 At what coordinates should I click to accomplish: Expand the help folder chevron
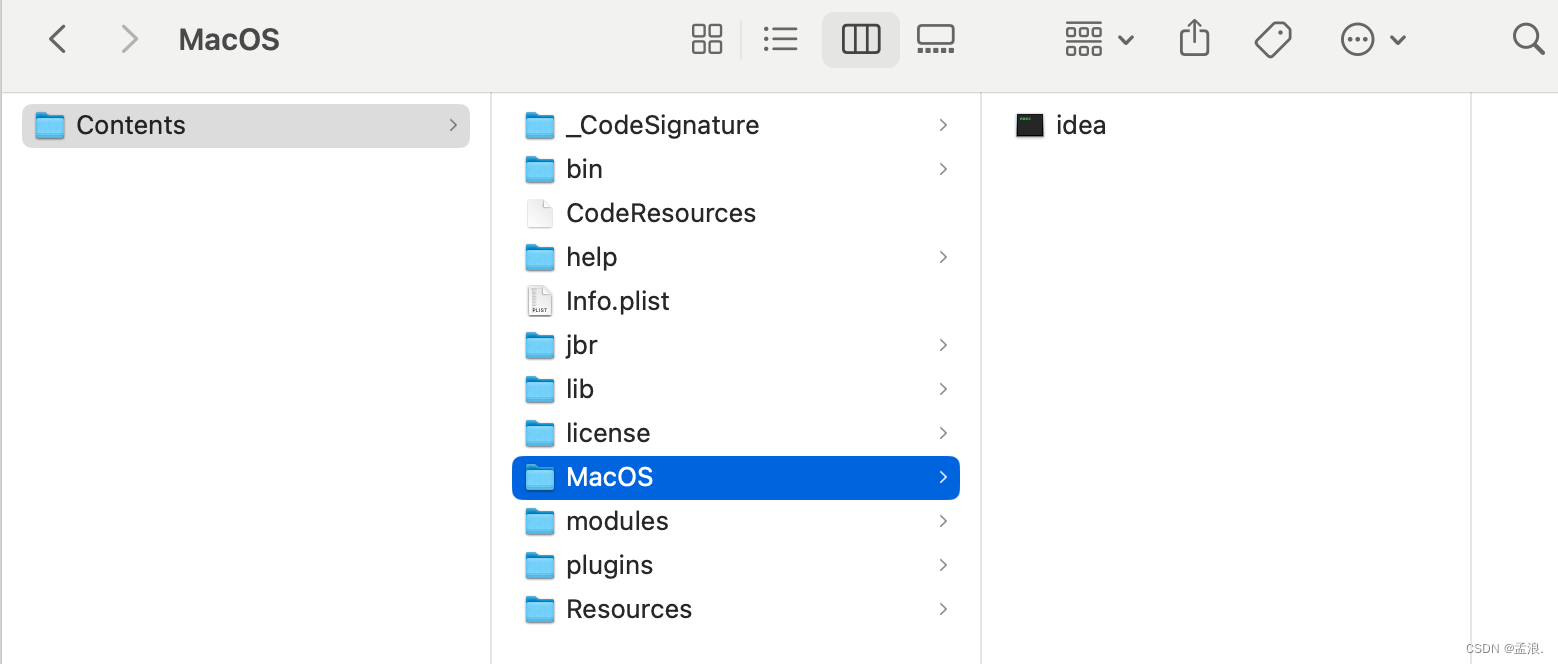tap(943, 257)
